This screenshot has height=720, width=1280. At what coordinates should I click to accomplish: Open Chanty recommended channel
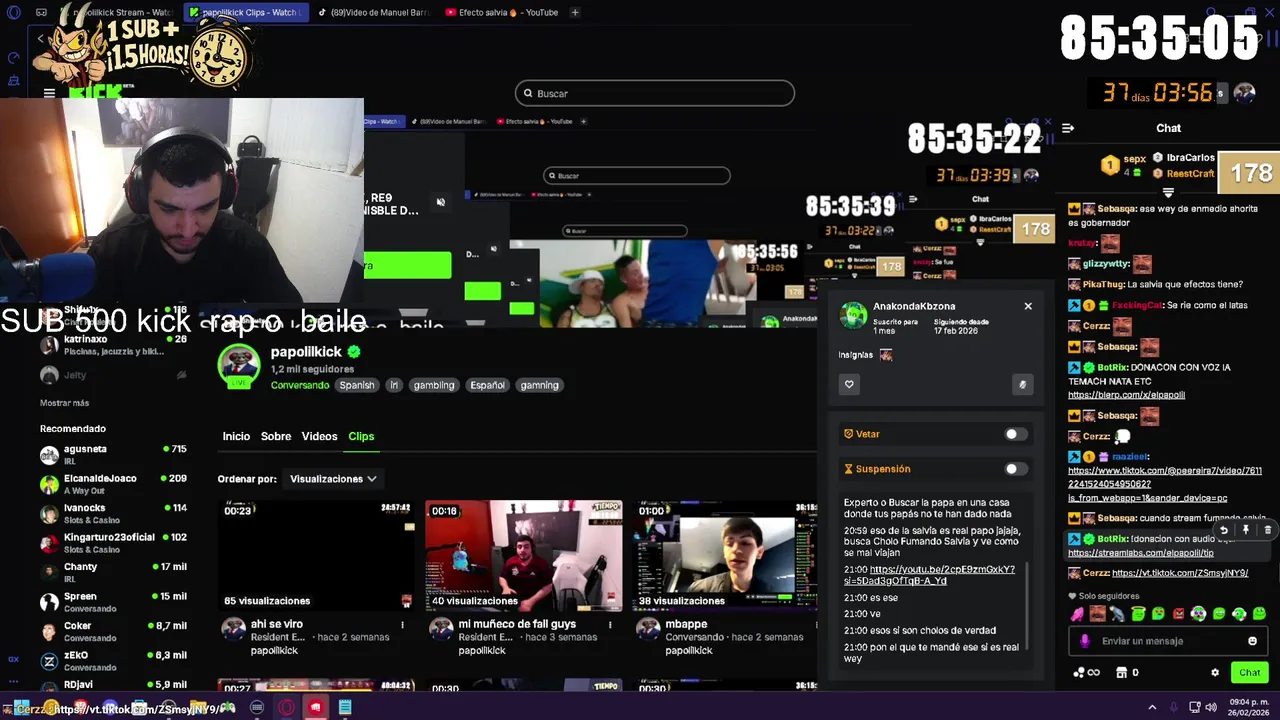point(113,572)
